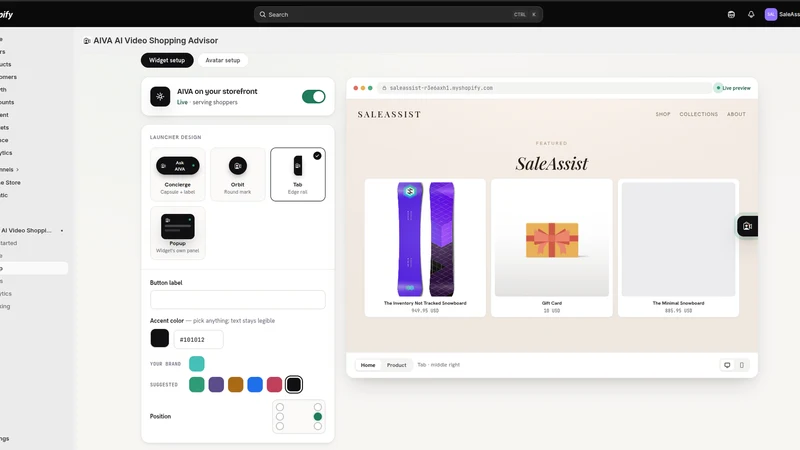Viewport: 800px width, 450px height.
Task: Click the AIVA storefront sparkle icon
Action: (x=160, y=96)
